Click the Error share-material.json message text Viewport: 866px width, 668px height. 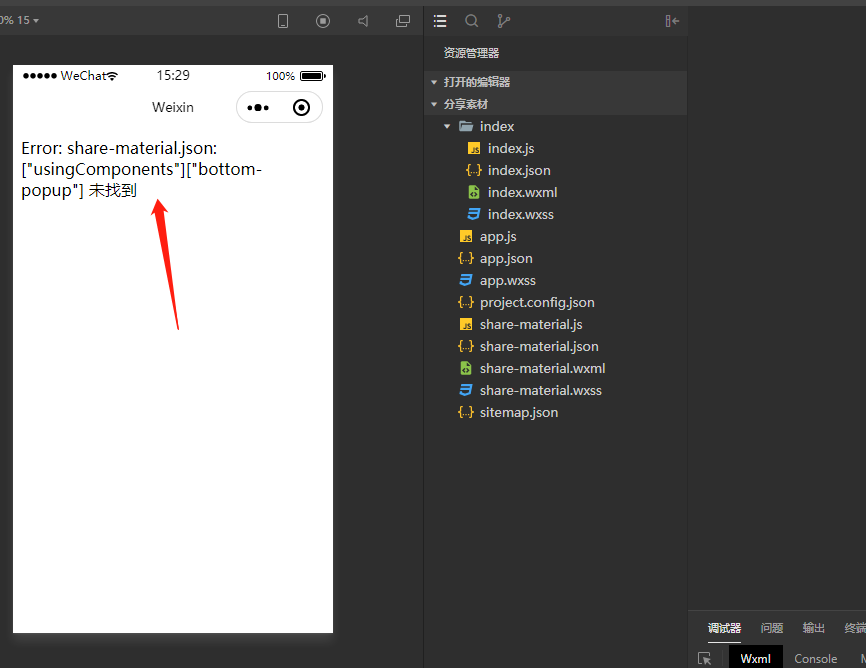tap(141, 169)
